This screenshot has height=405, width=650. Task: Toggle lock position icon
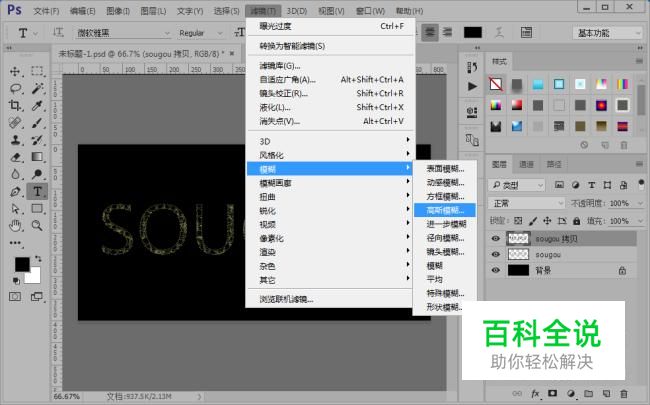tap(547, 221)
